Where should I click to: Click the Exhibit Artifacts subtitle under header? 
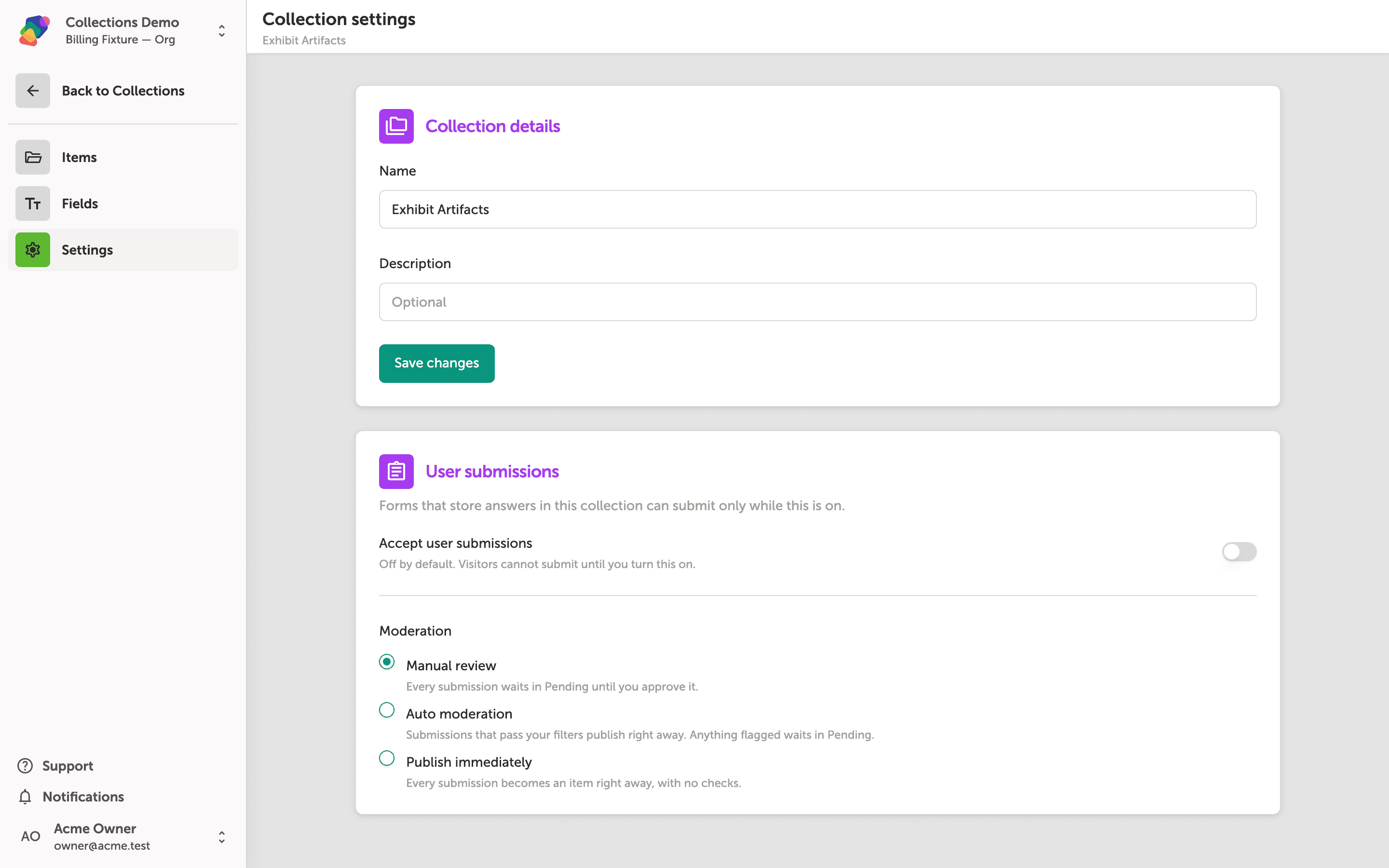pyautogui.click(x=304, y=40)
